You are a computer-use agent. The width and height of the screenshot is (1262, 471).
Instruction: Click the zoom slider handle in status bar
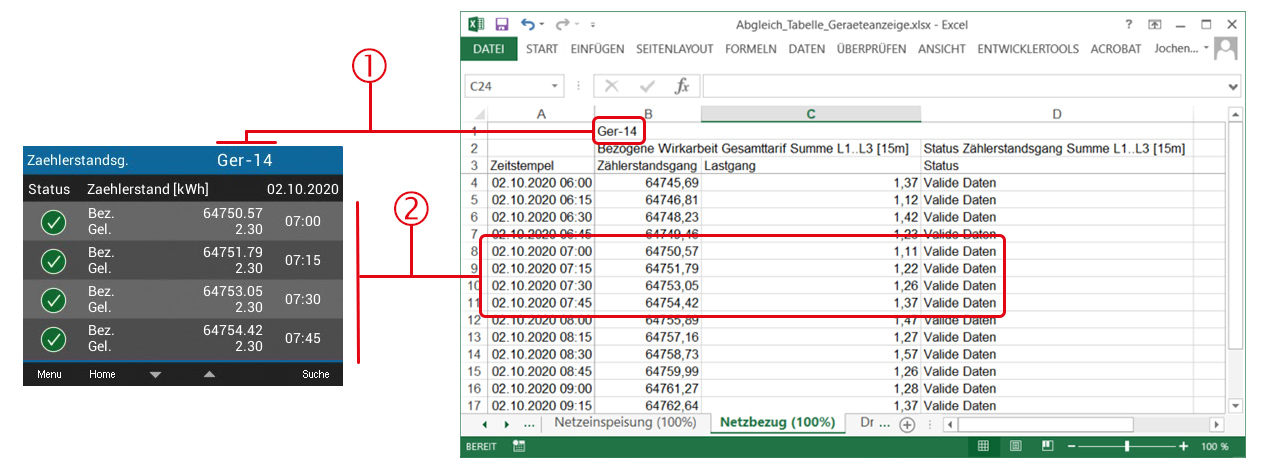pos(1127,446)
